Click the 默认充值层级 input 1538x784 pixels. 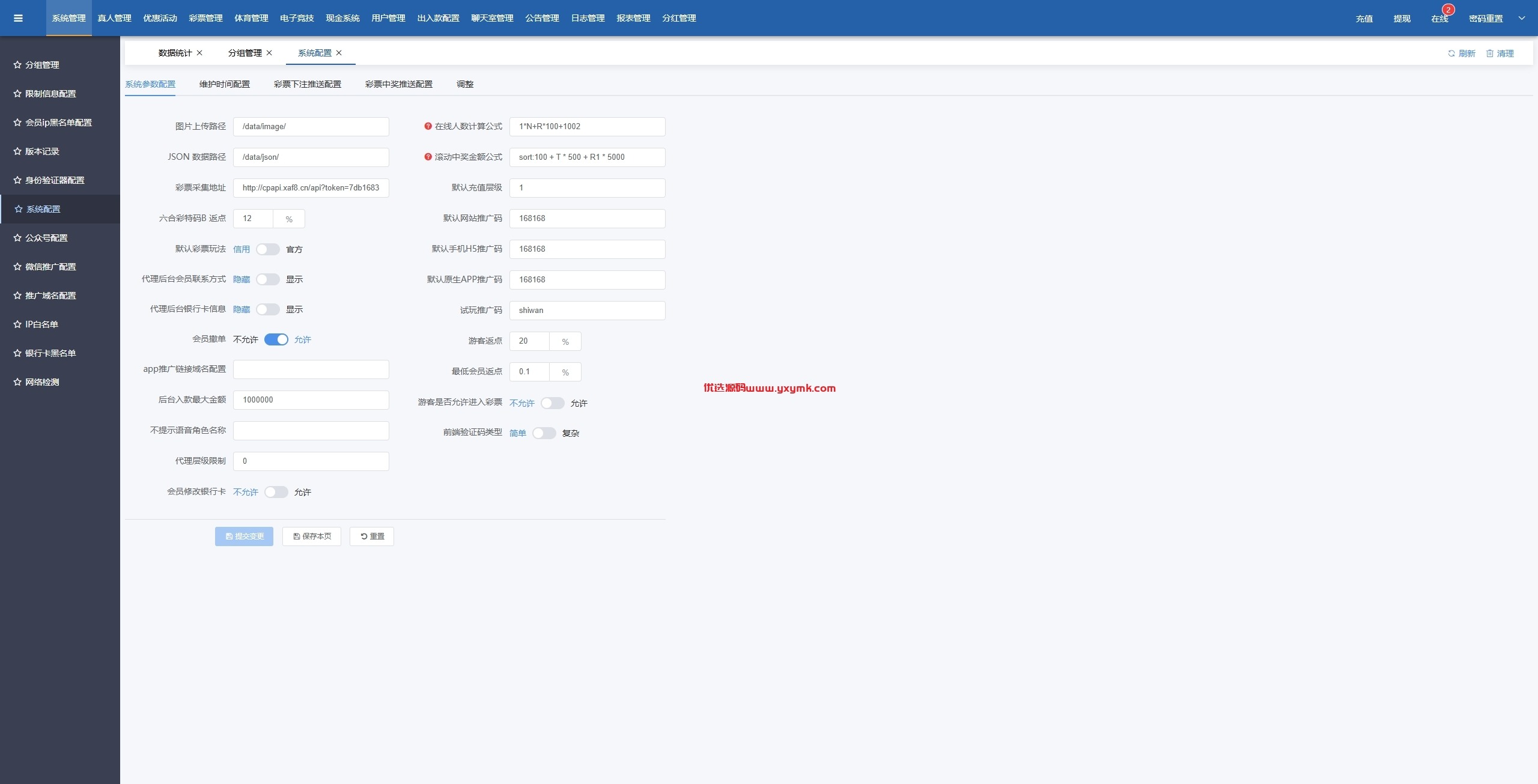[588, 188]
